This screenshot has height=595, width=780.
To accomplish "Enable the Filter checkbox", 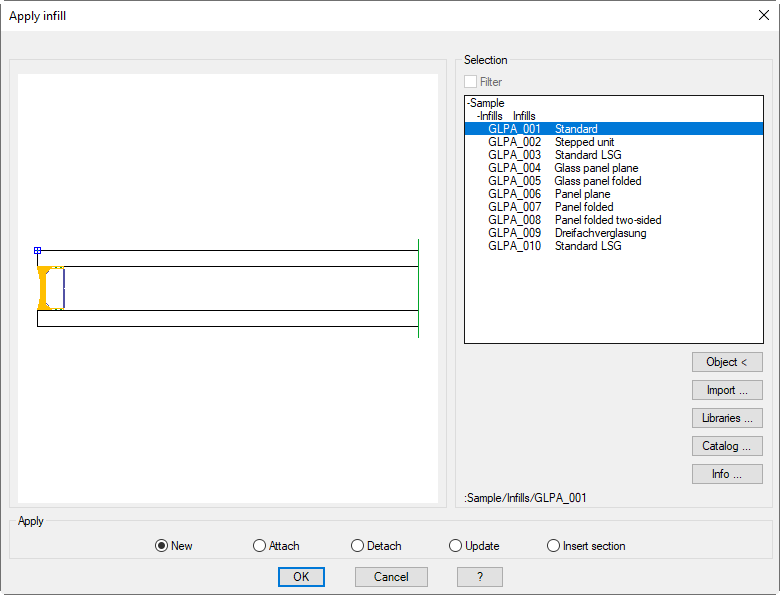I will (x=471, y=82).
